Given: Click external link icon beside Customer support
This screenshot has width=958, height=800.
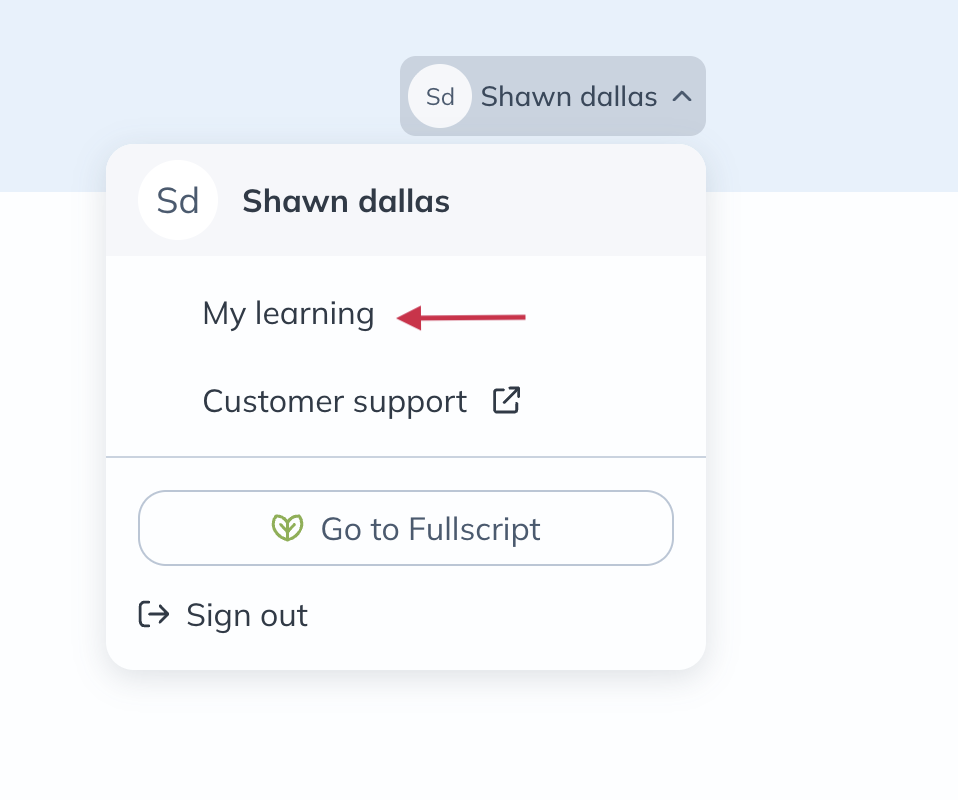Looking at the screenshot, I should click(x=506, y=401).
